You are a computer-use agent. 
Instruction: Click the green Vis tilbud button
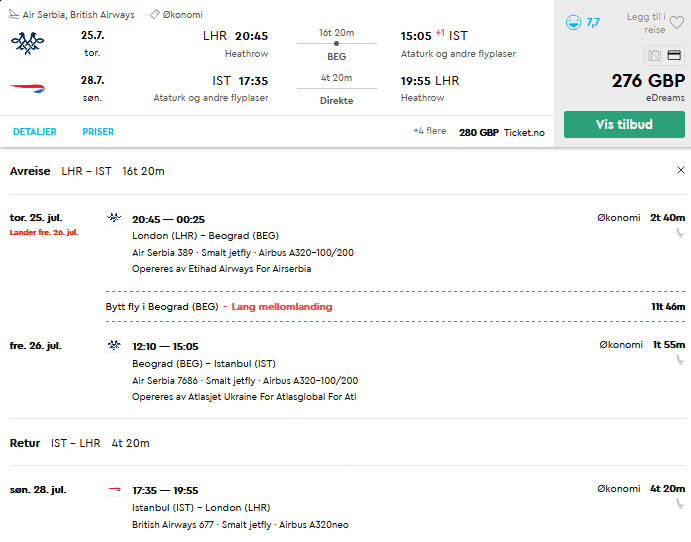pyautogui.click(x=624, y=124)
